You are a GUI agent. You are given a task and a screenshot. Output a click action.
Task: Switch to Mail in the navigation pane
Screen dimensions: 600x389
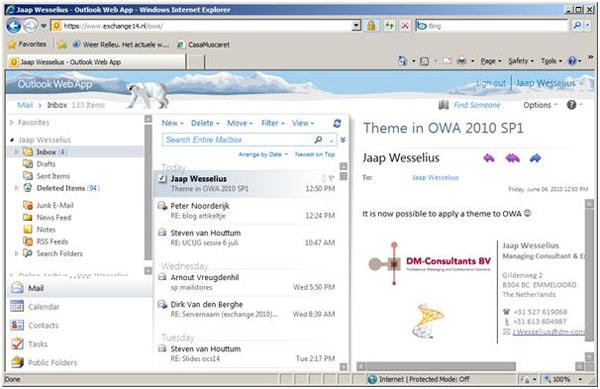tap(79, 288)
